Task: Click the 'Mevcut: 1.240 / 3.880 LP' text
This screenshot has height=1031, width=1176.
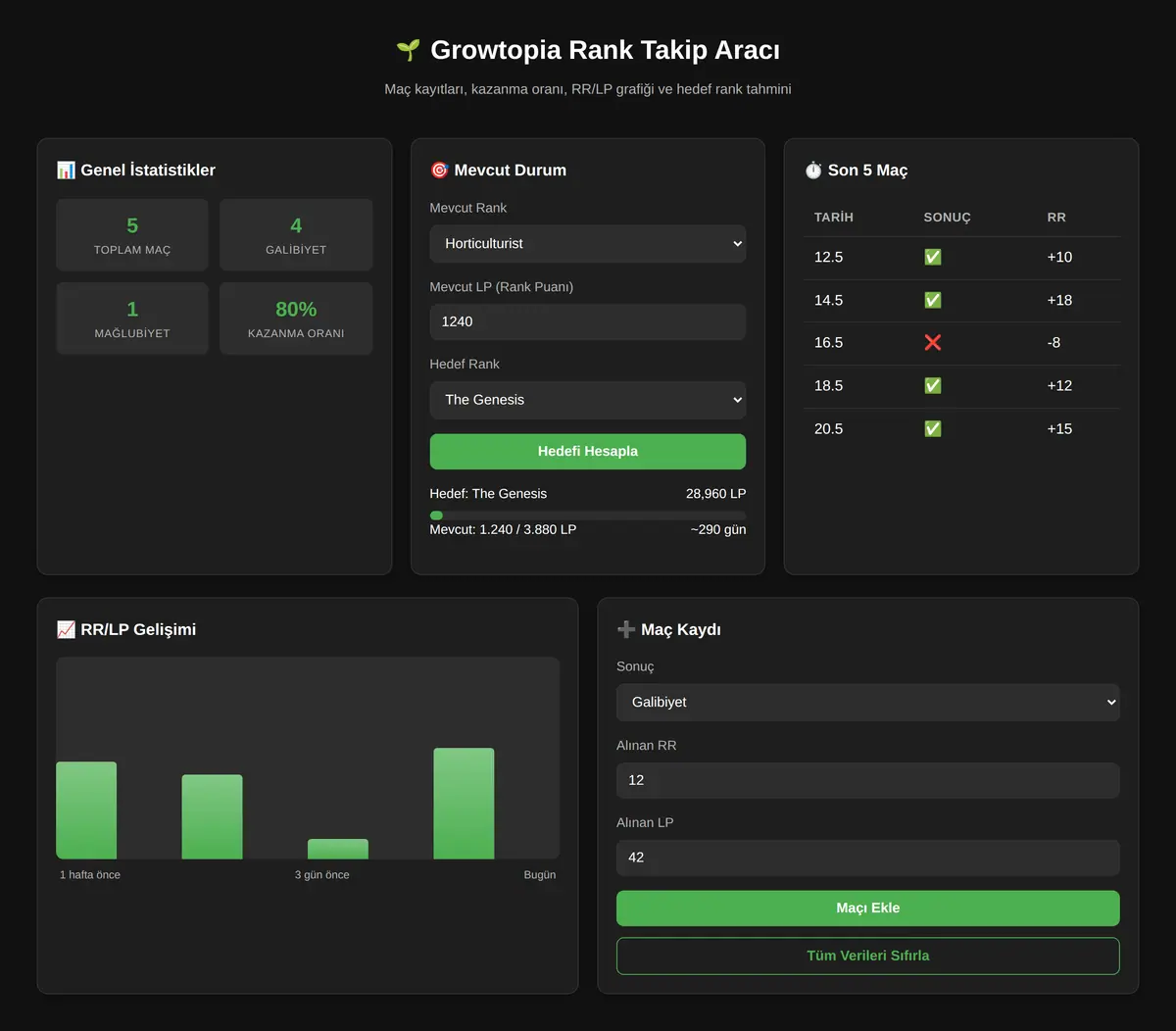Action: click(503, 529)
